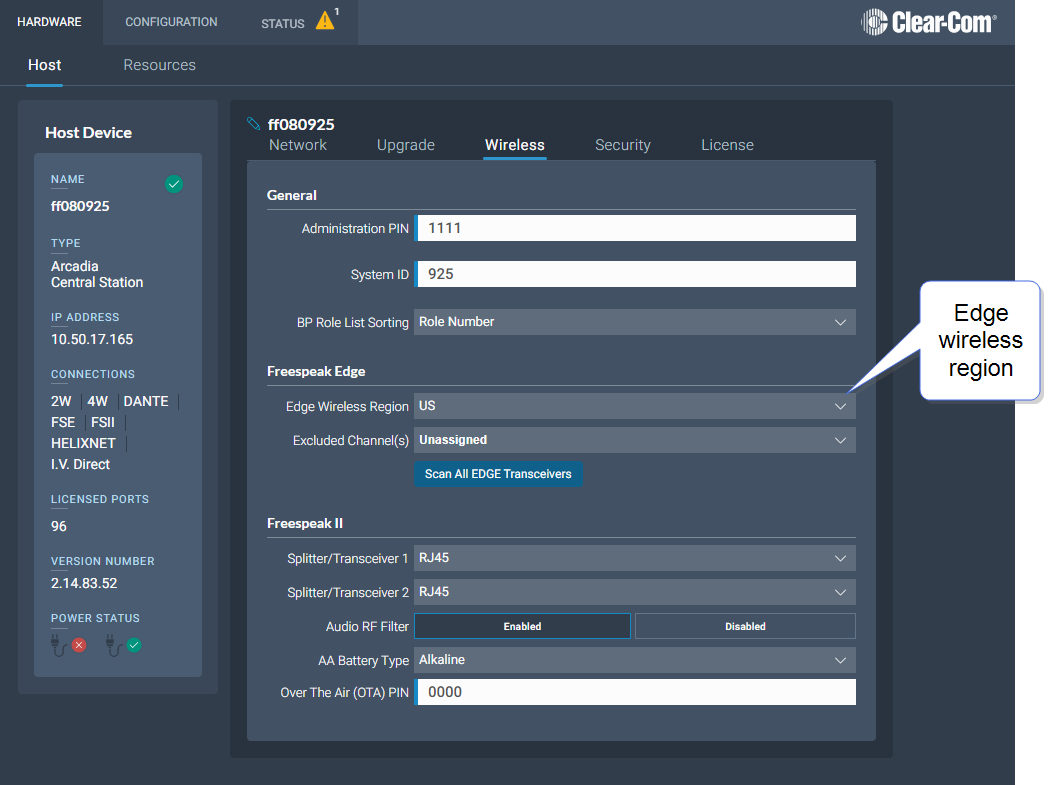This screenshot has height=785, width=1054.
Task: Click the System ID input field
Action: 636,274
